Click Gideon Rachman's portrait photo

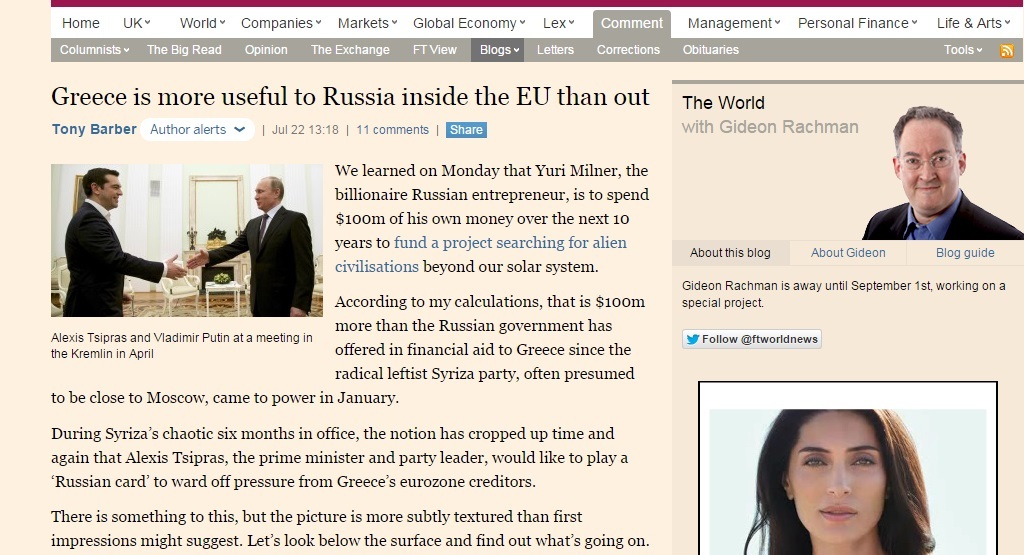click(x=943, y=173)
